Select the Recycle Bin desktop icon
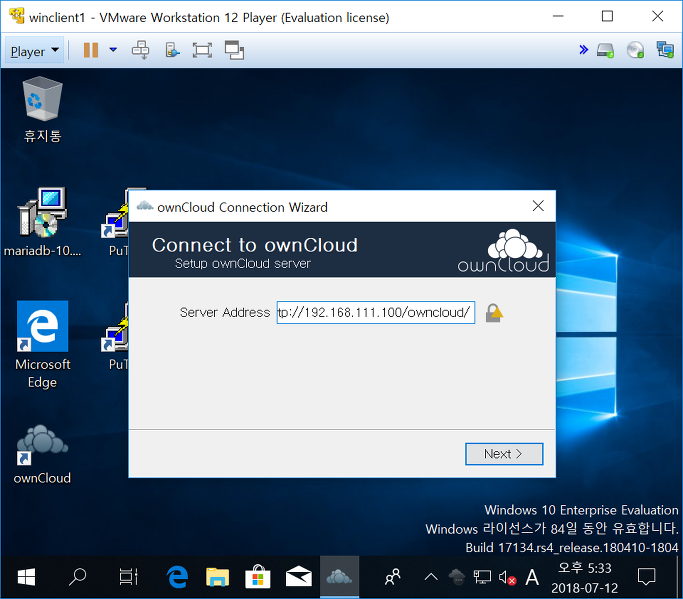 [42, 110]
